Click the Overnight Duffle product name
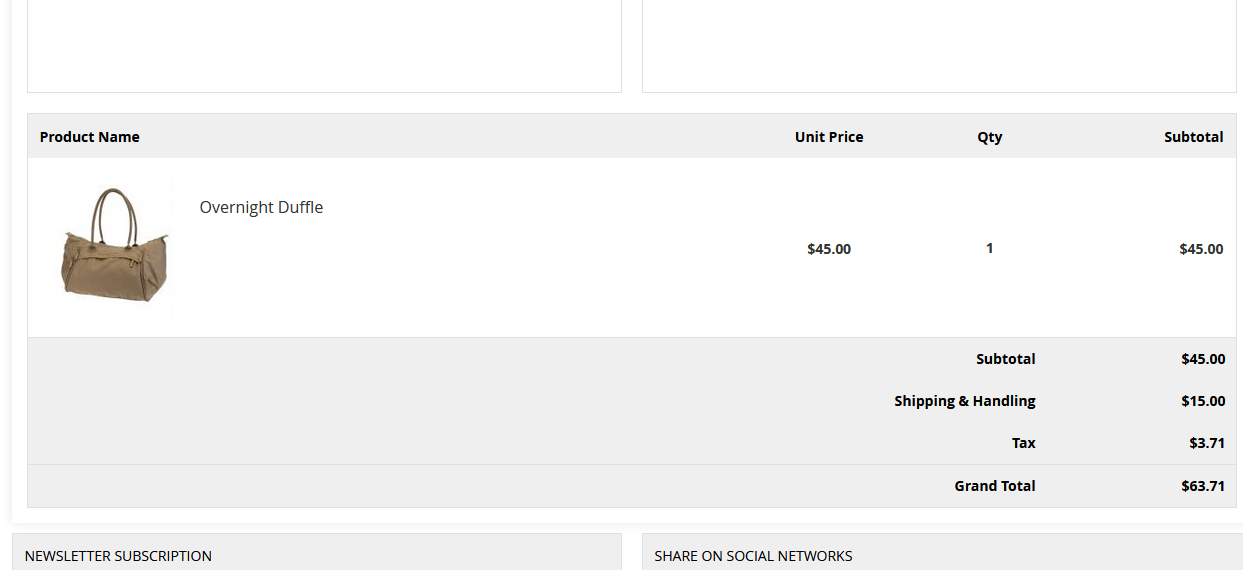Screen dimensions: 1243x570 click(261, 207)
